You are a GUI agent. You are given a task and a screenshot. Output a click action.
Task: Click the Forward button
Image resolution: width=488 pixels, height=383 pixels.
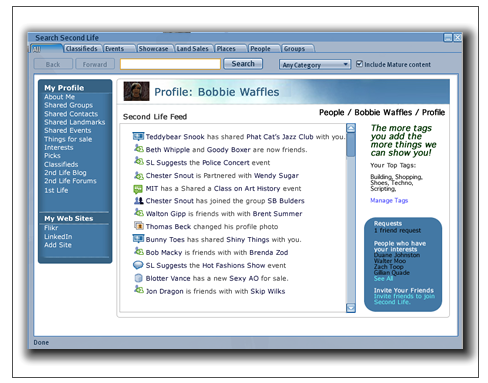(95, 64)
